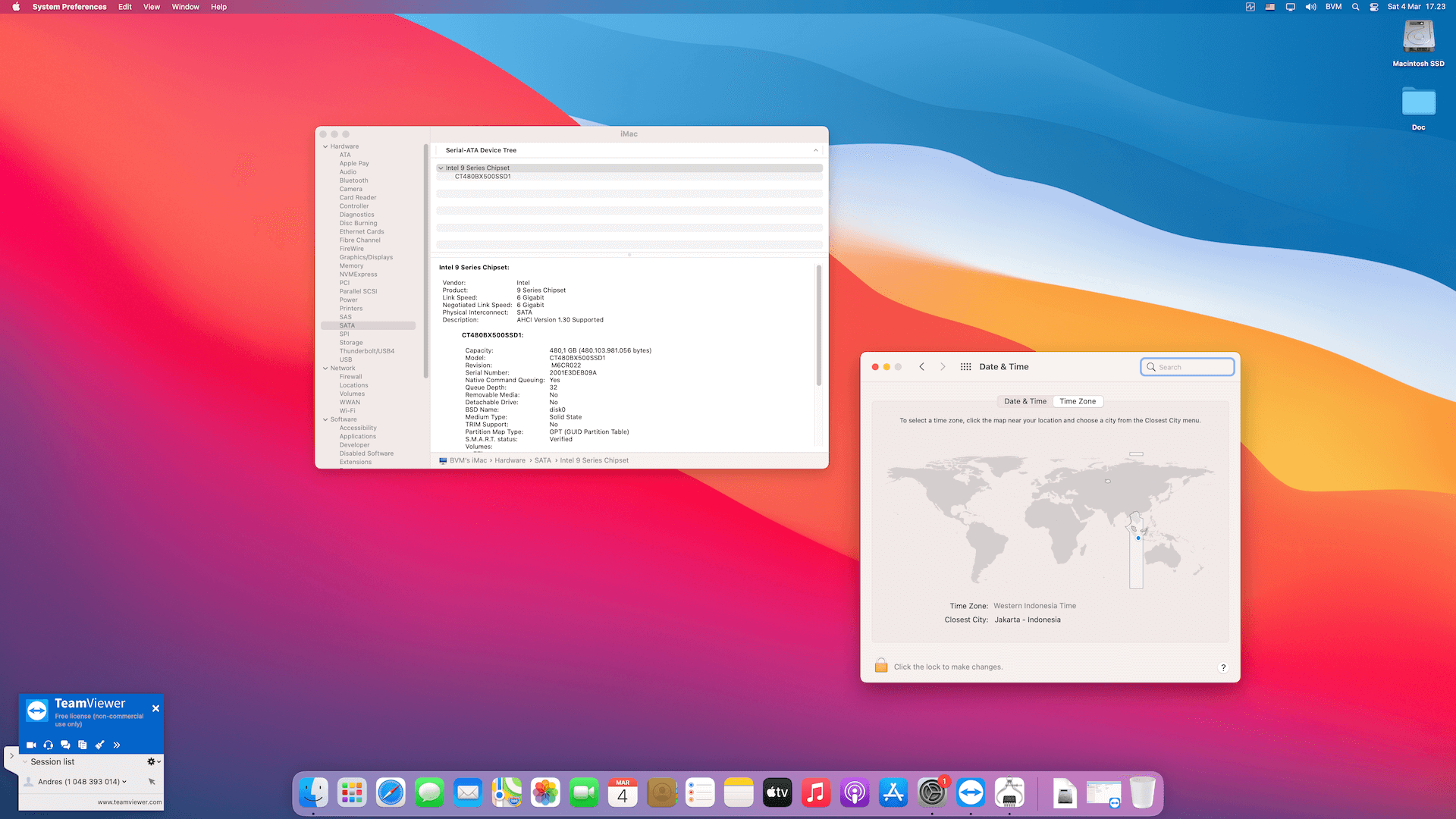This screenshot has height=819, width=1456.
Task: Open the Apple menu
Action: click(16, 7)
